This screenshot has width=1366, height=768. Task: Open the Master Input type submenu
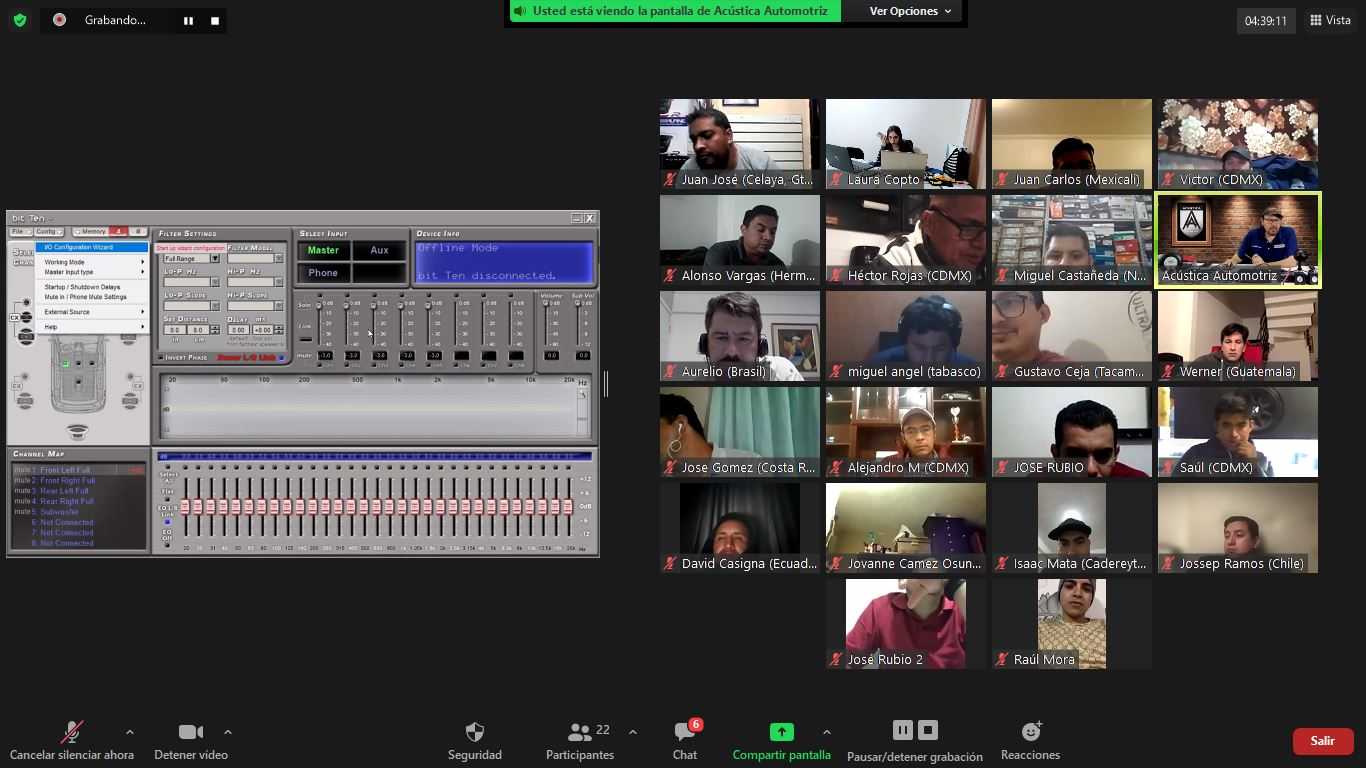point(92,272)
